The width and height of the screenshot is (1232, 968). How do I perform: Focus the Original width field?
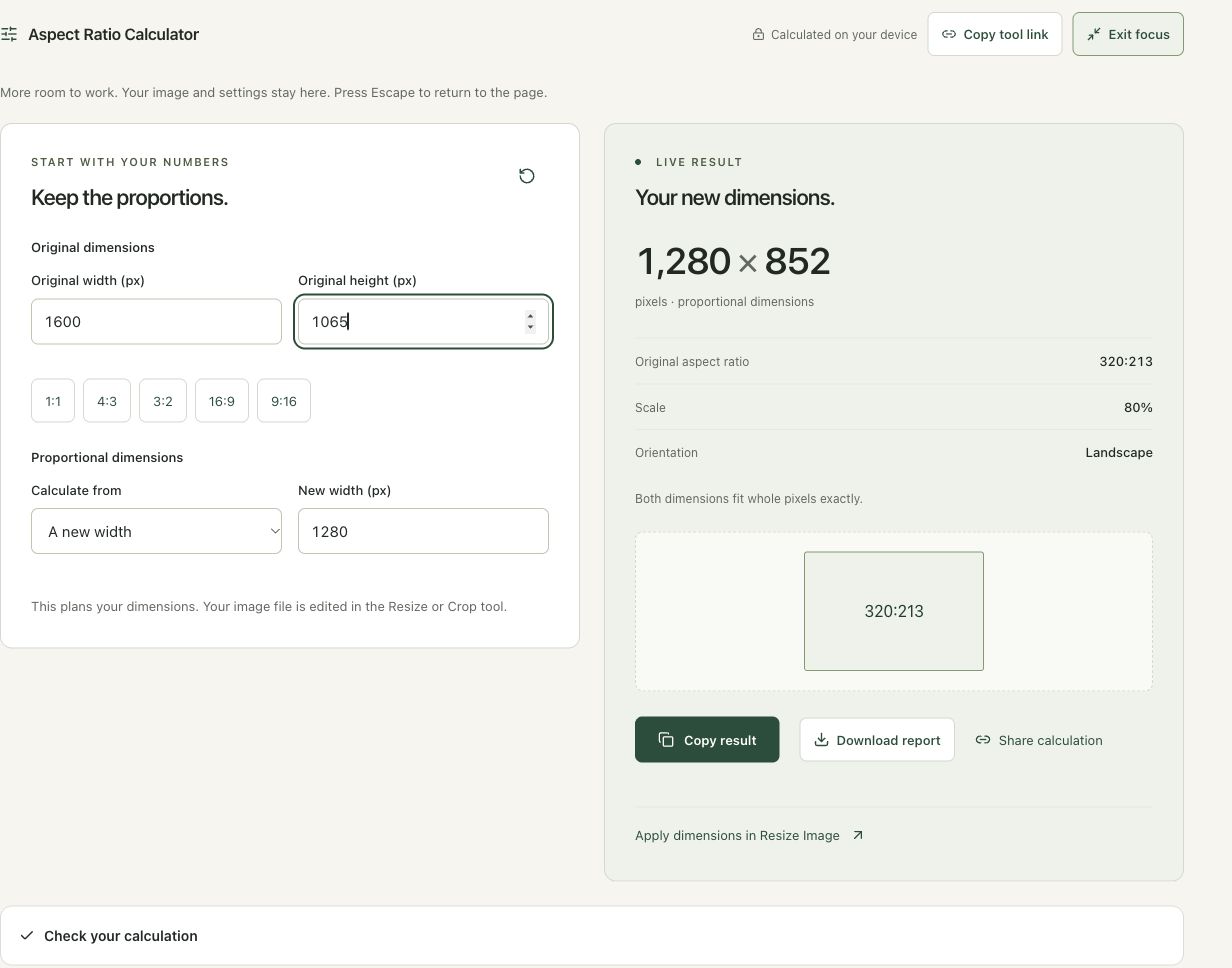(x=156, y=321)
